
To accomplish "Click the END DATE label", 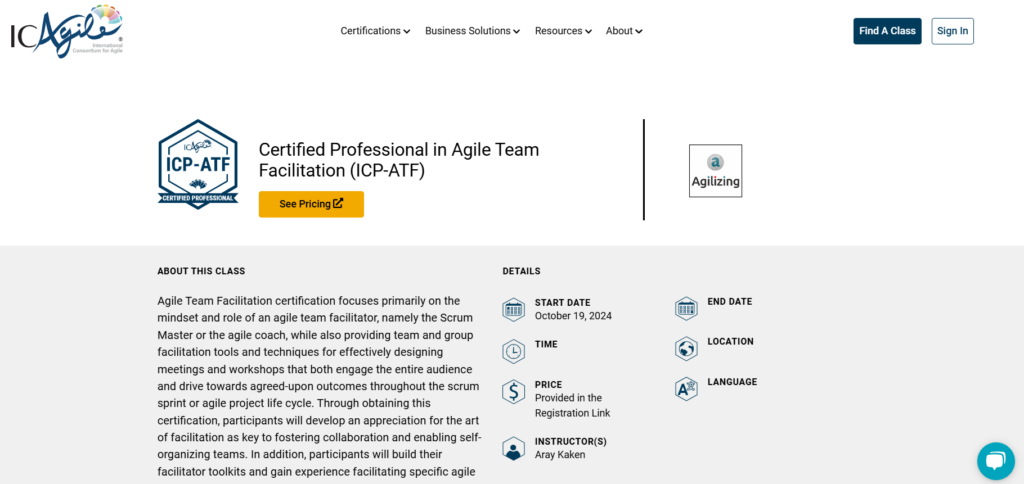I will pos(729,302).
